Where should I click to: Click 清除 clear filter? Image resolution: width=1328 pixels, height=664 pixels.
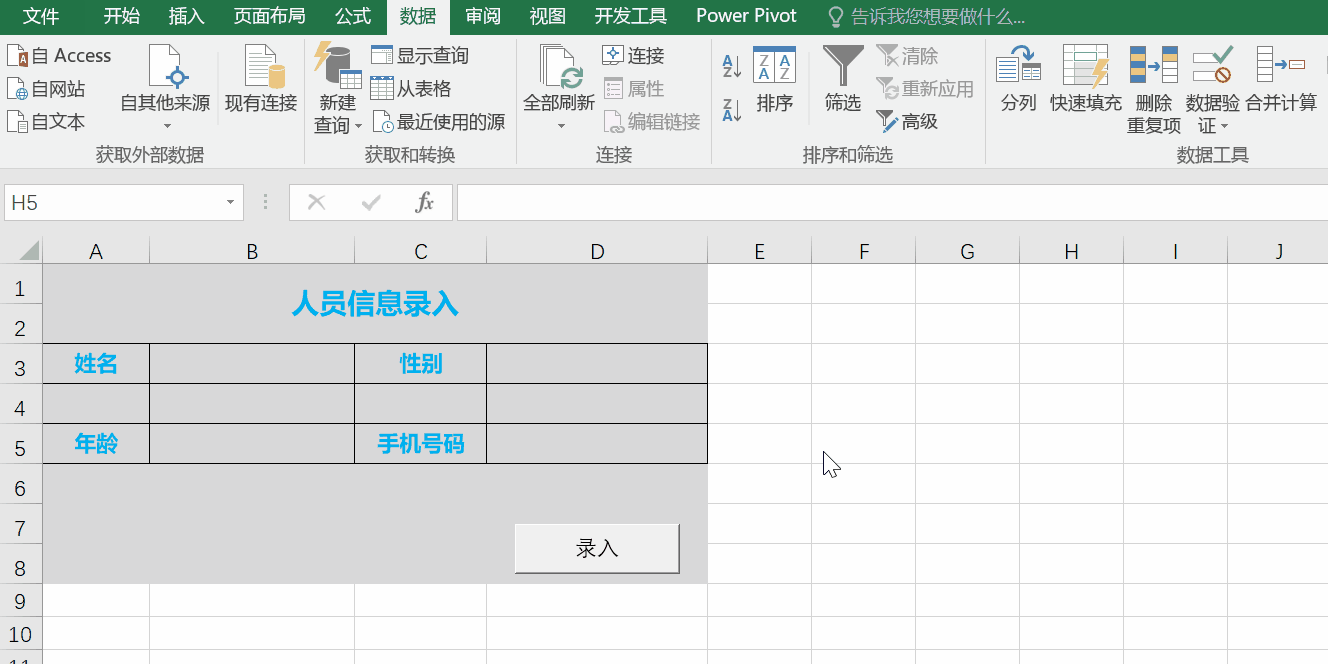point(908,56)
